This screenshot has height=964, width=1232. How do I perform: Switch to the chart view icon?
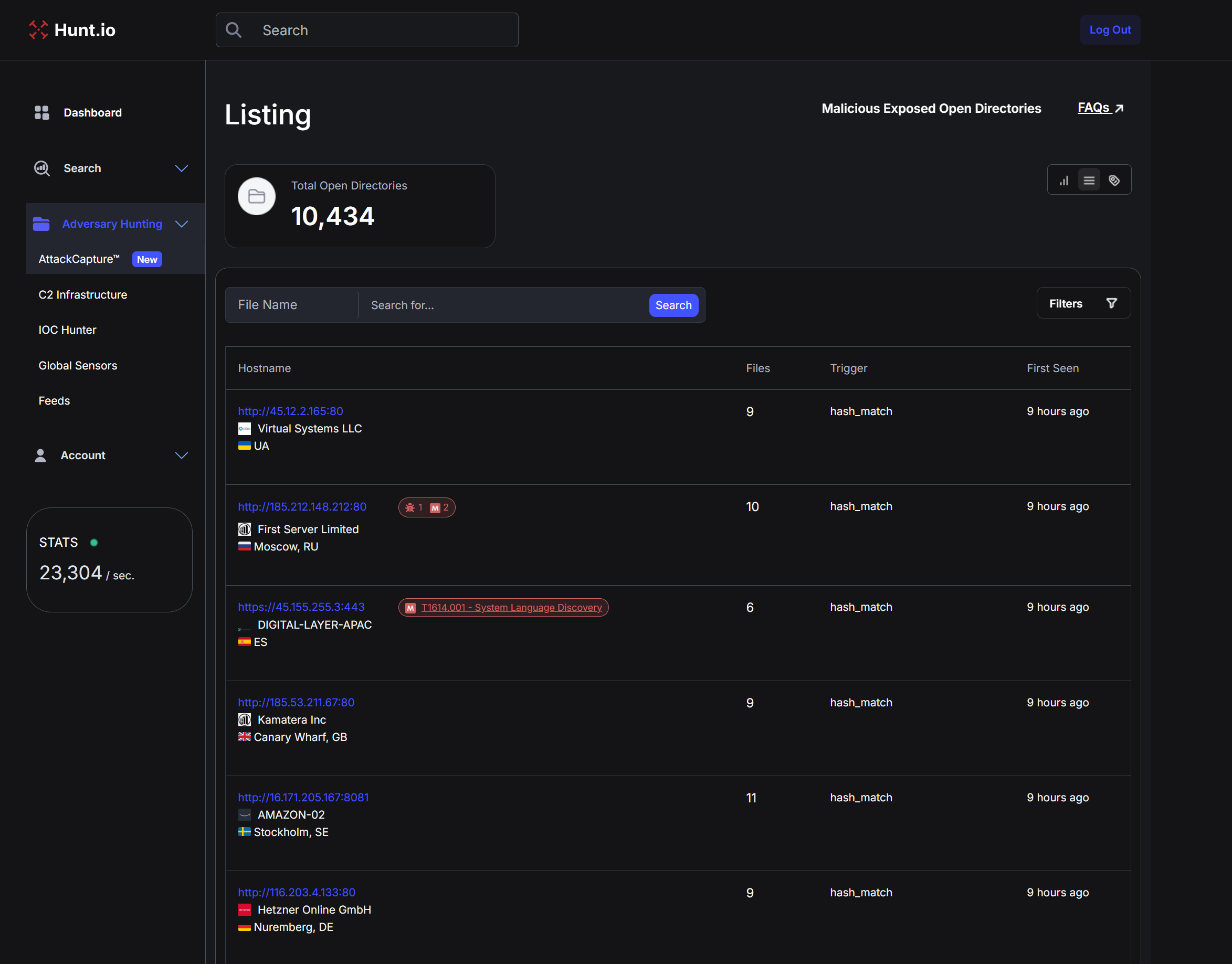1063,179
